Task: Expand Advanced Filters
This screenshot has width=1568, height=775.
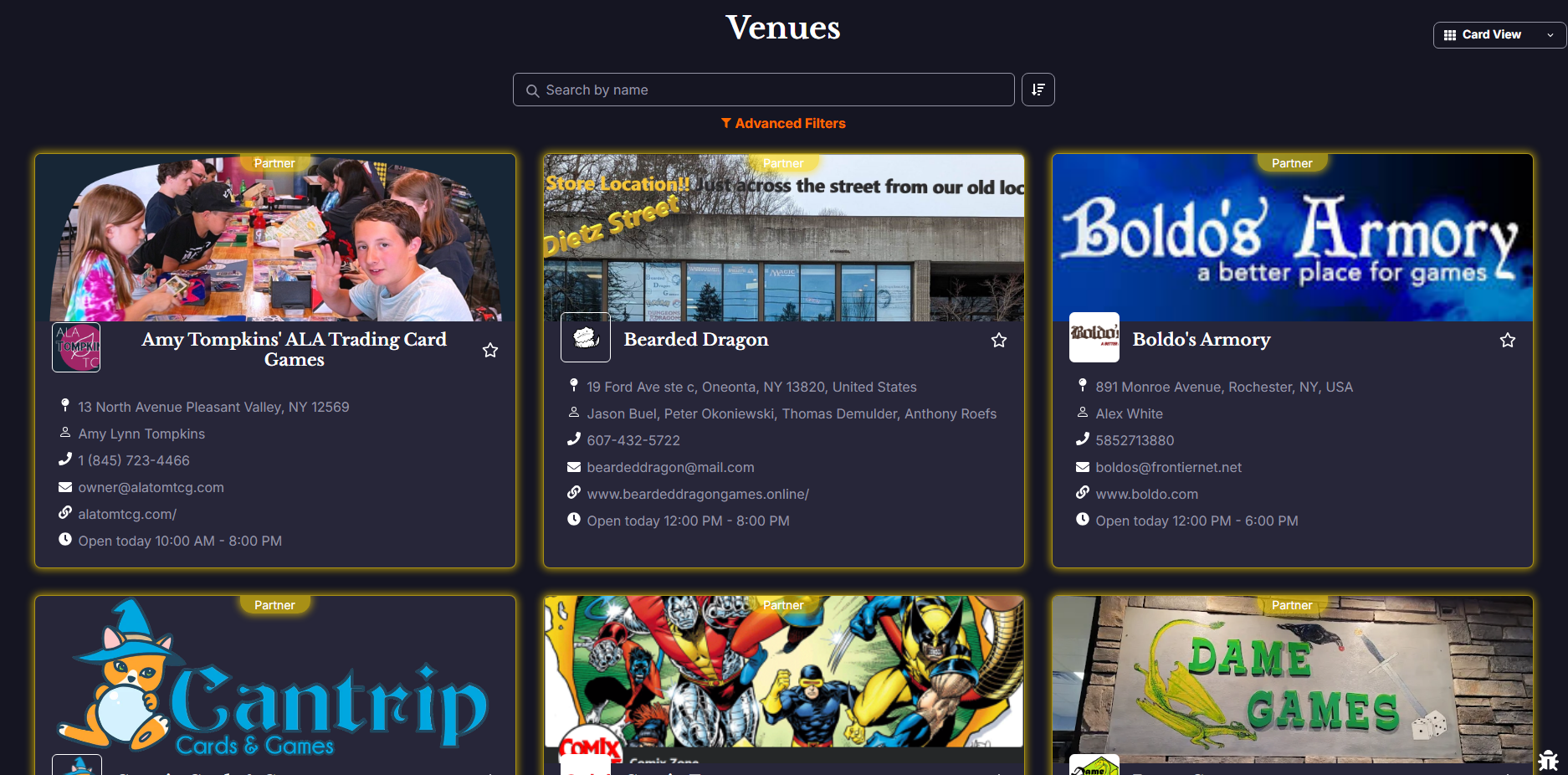Action: tap(783, 123)
